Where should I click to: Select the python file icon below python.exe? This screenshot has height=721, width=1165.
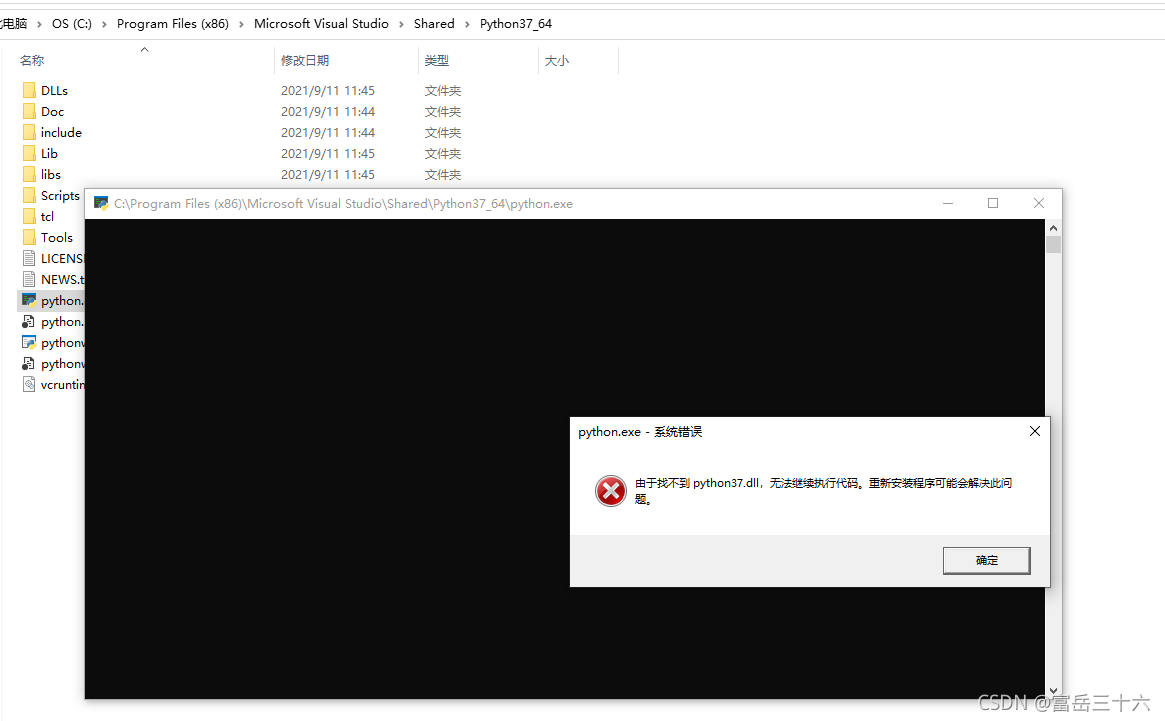(29, 321)
